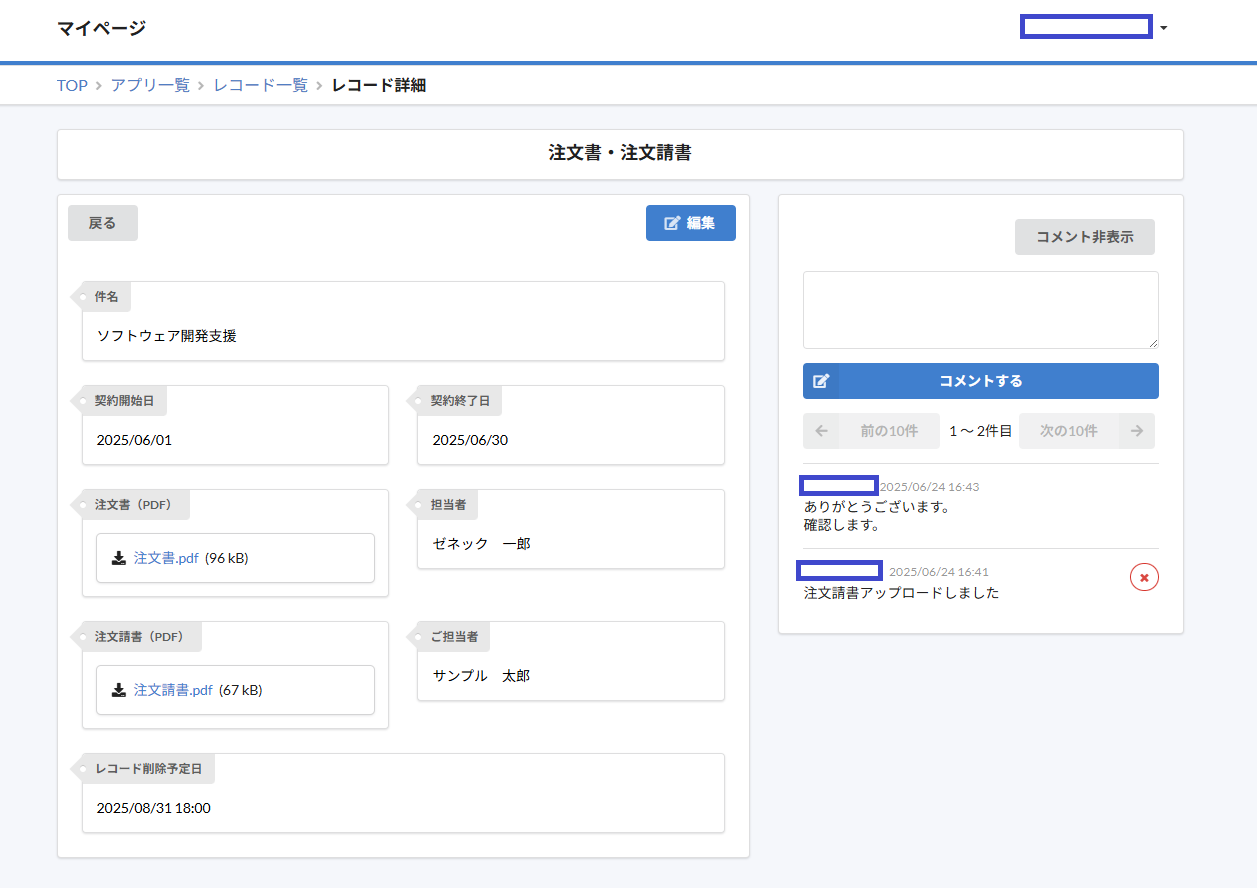Click the right arrow icon next to 次の10件
Screen dimensions: 1257x888
coord(1136,430)
